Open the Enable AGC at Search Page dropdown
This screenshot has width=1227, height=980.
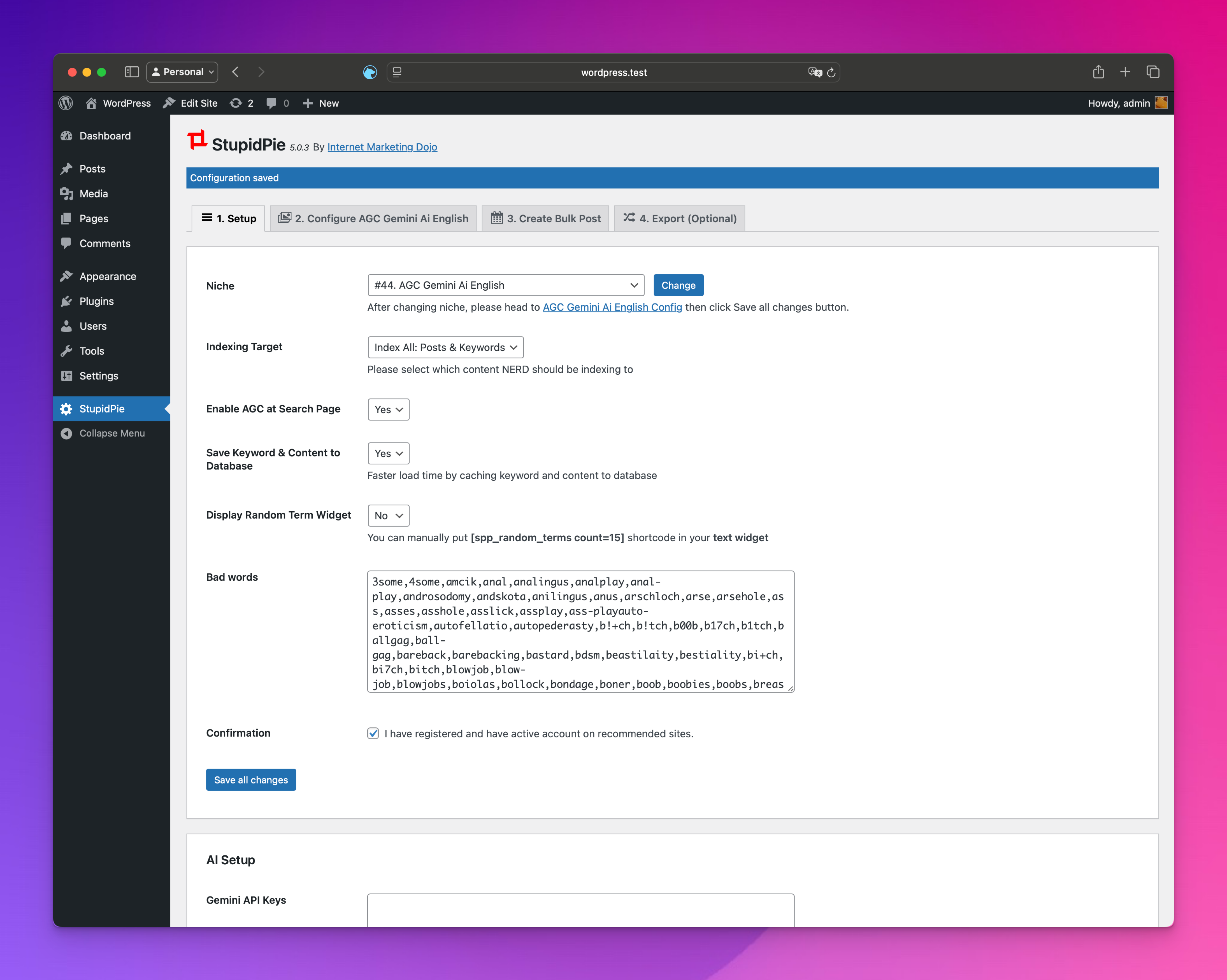[388, 410]
